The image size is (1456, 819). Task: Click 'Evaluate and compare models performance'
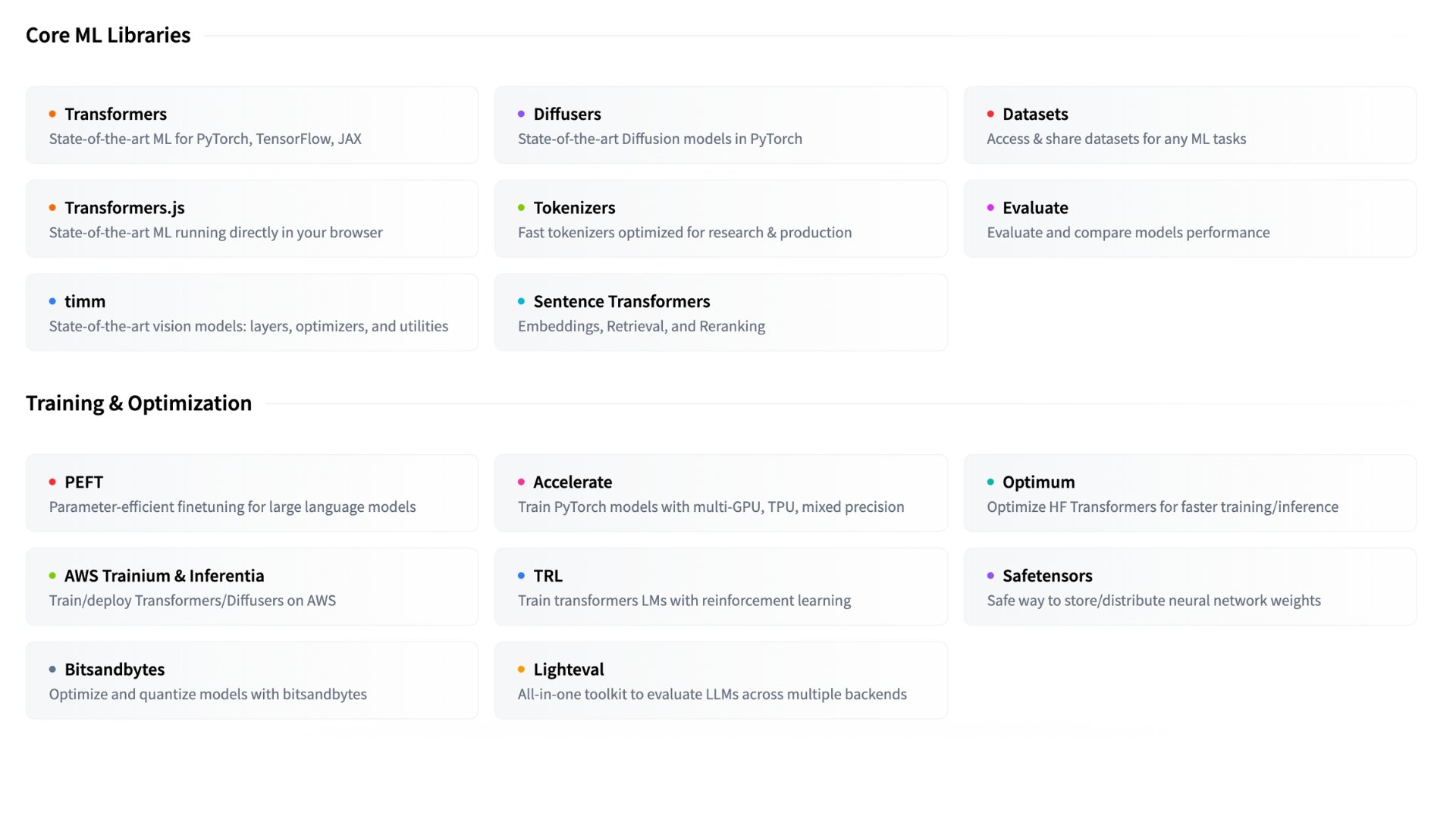[x=1128, y=233]
